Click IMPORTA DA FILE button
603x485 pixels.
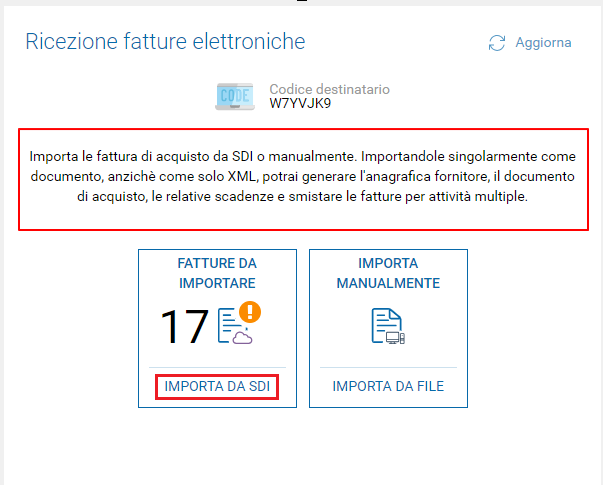pos(388,386)
